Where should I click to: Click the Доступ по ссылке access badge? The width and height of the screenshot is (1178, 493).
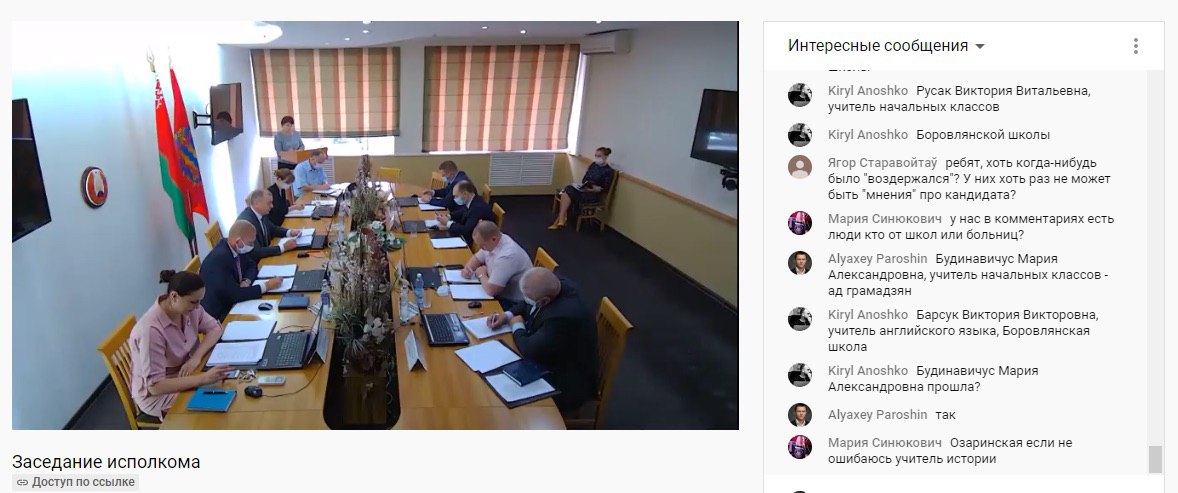[x=75, y=482]
